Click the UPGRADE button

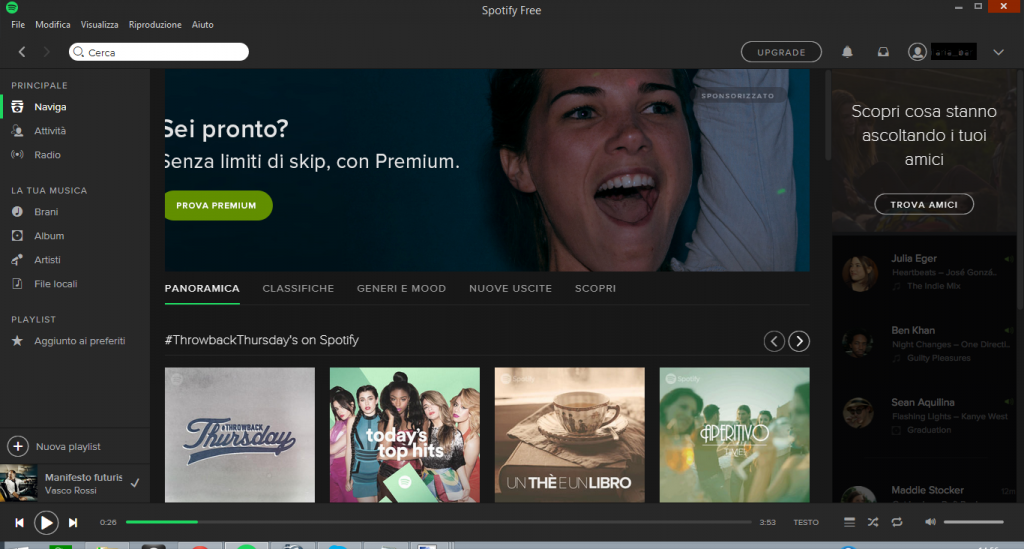[781, 52]
